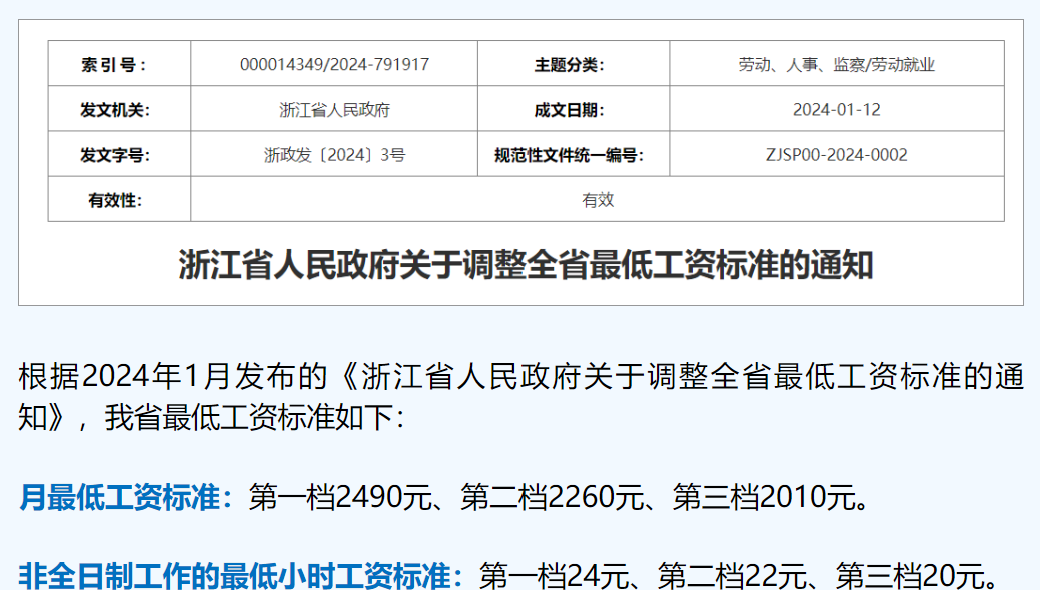Image resolution: width=1040 pixels, height=590 pixels.
Task: Click the 有效性 label cell
Action: (x=114, y=200)
